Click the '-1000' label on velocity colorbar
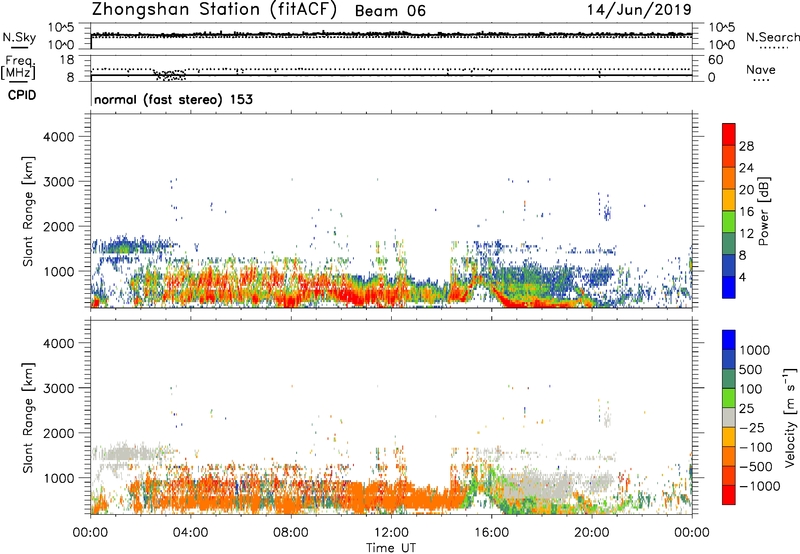800x554 pixels. [x=760, y=486]
